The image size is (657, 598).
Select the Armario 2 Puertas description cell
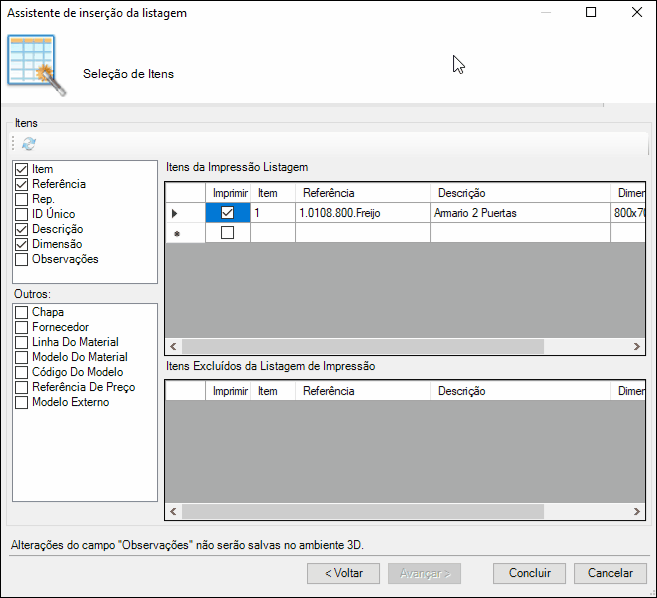coord(520,213)
